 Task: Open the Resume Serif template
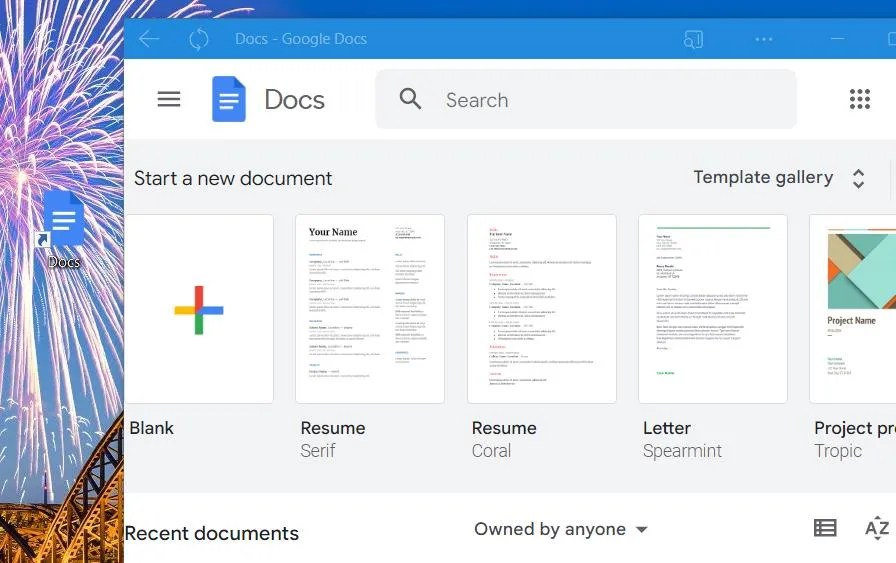(x=370, y=309)
